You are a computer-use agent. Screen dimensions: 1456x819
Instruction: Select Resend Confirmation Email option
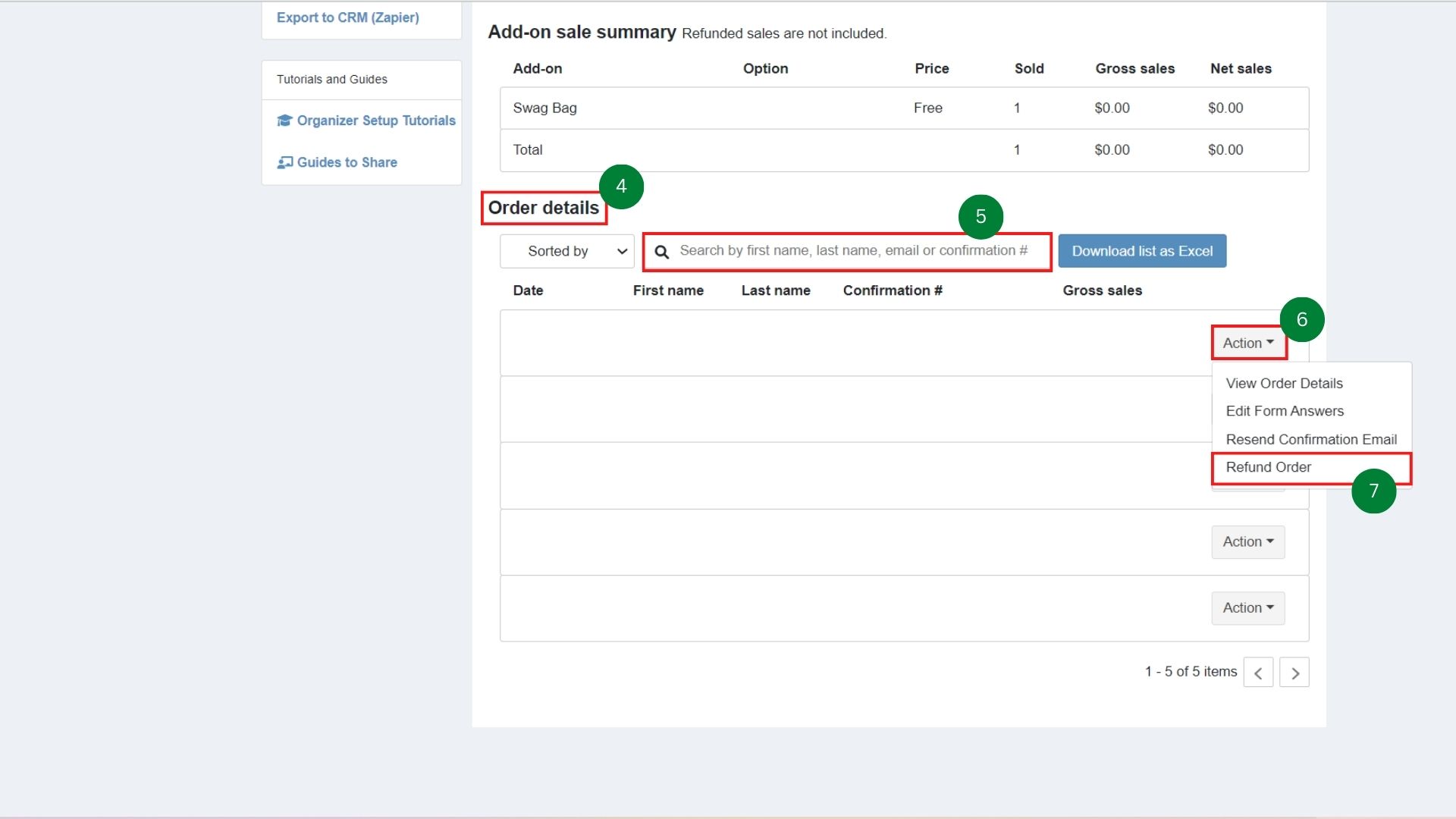click(x=1311, y=440)
